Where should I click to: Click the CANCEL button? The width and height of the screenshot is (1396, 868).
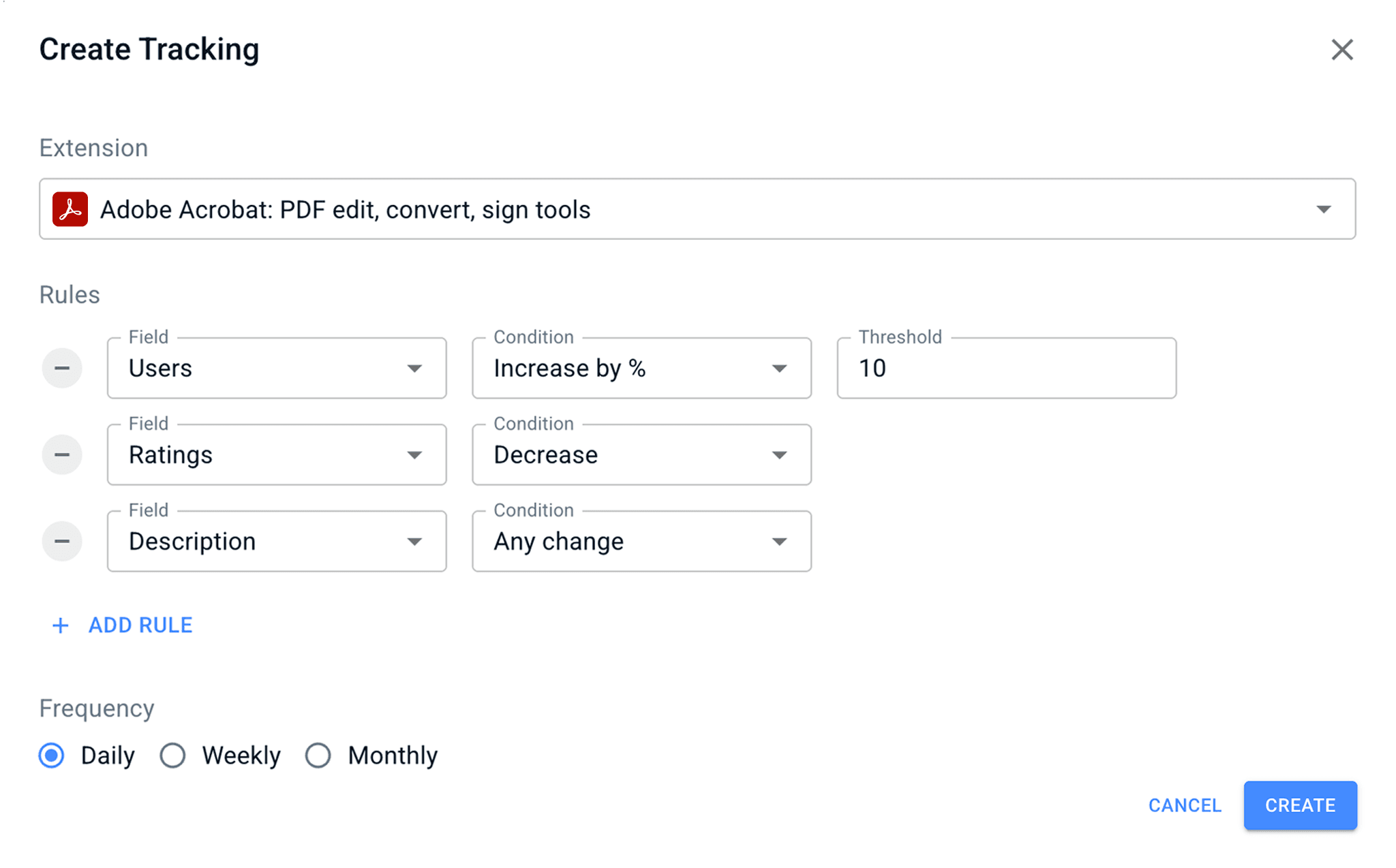[x=1185, y=805]
